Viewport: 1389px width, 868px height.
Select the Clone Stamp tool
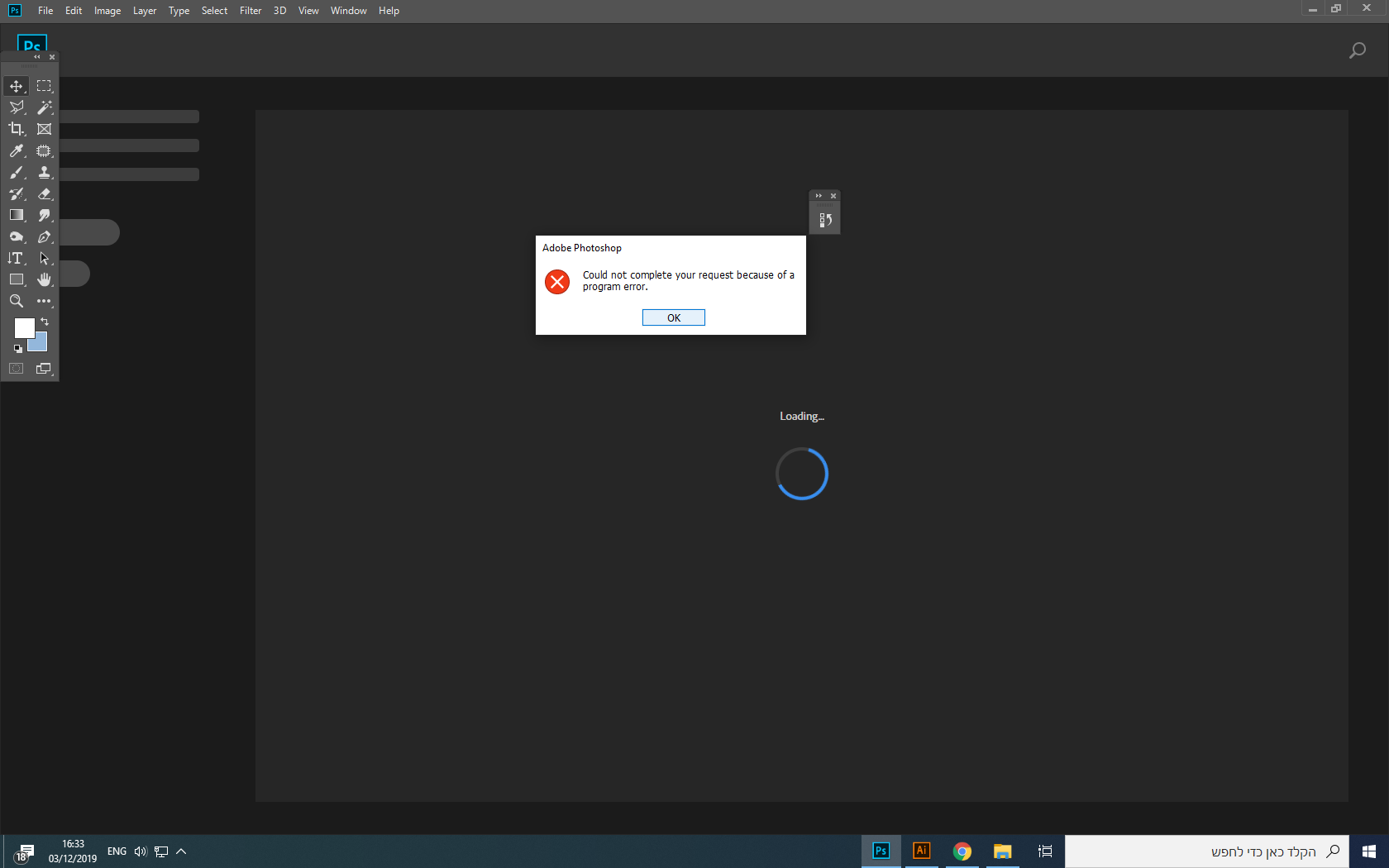[44, 172]
